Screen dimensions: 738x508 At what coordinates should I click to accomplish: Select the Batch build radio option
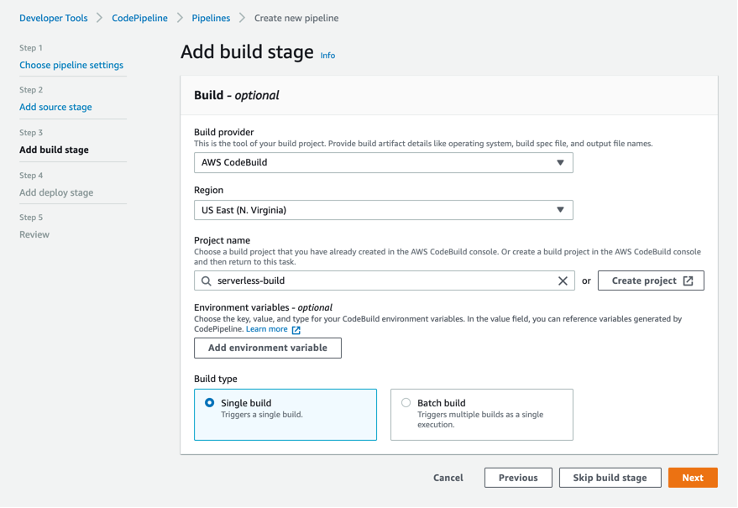[405, 403]
